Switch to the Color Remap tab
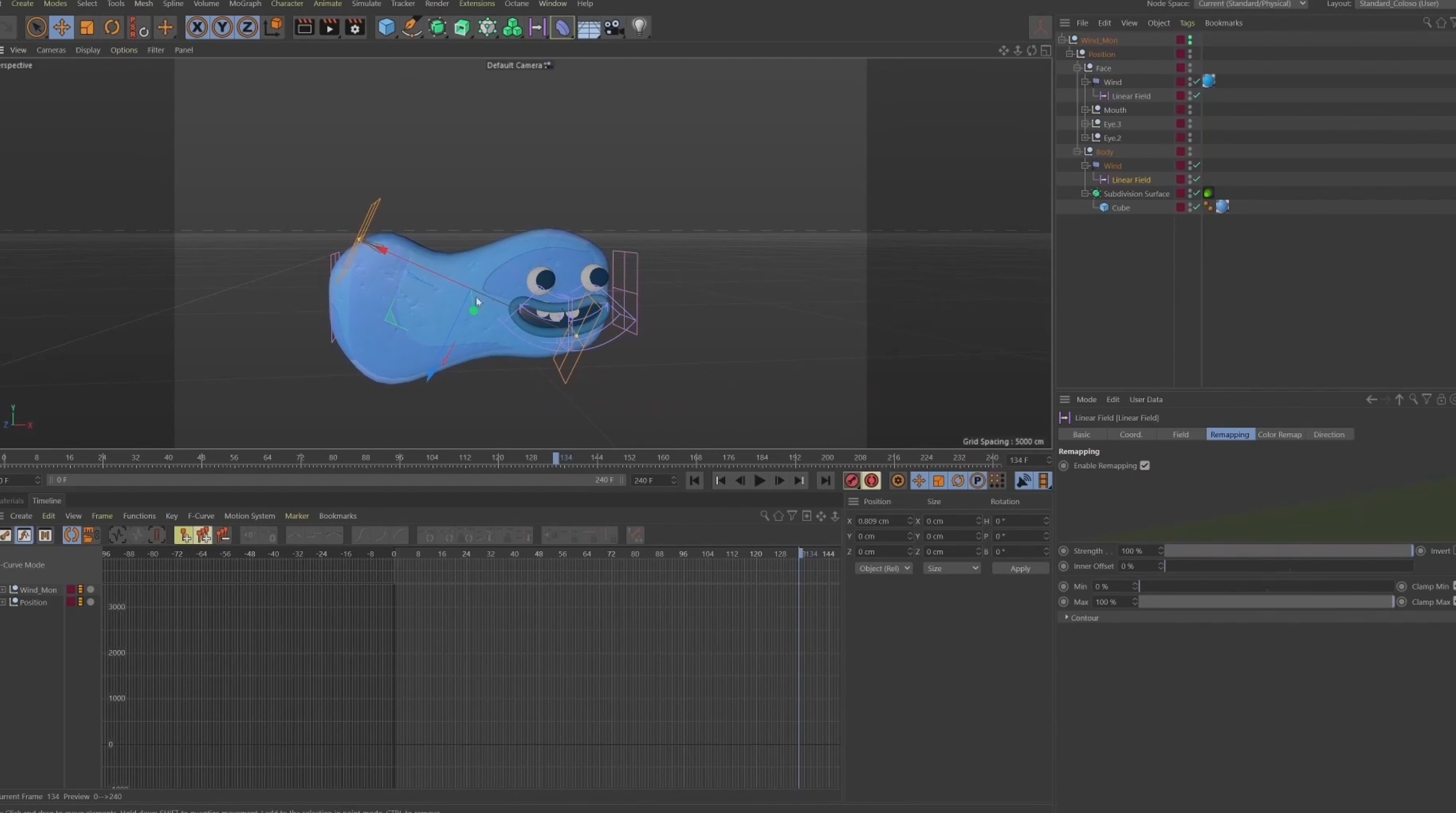The image size is (1456, 813). (x=1279, y=434)
